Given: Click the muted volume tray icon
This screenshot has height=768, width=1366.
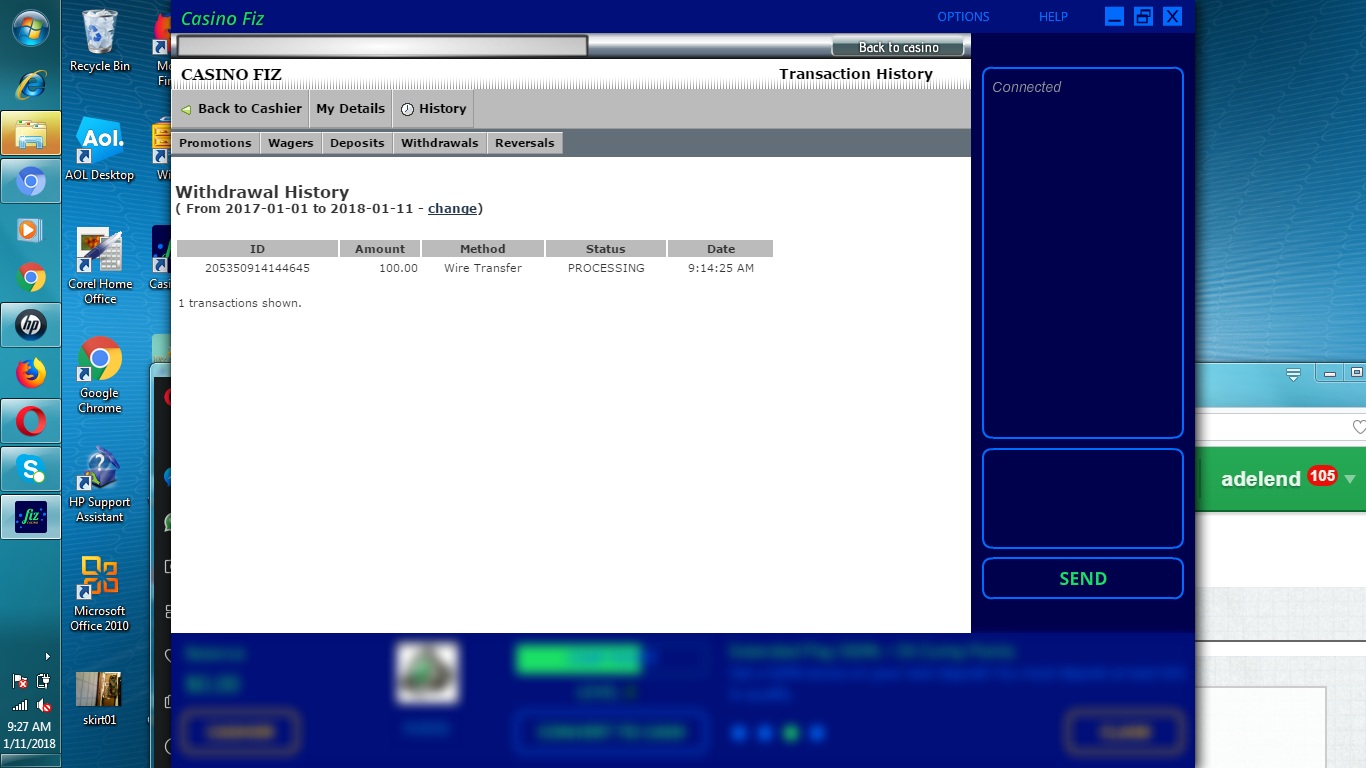Looking at the screenshot, I should pyautogui.click(x=43, y=705).
